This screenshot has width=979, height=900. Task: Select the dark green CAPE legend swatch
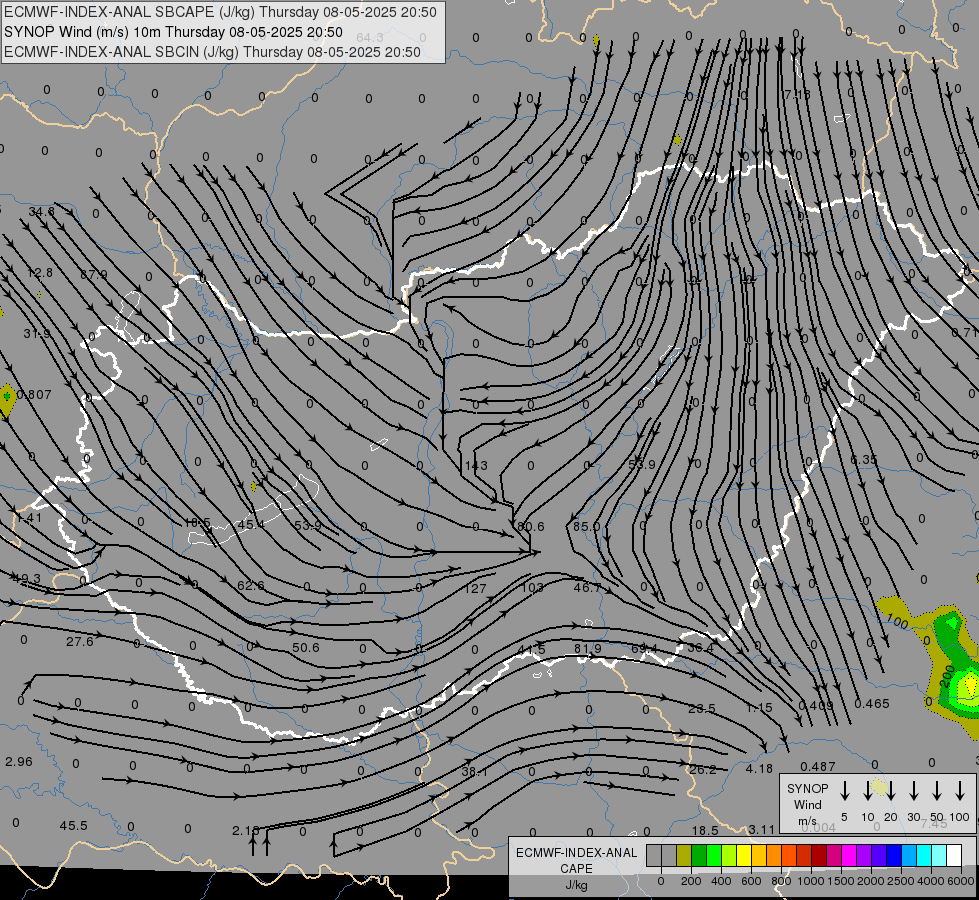click(x=699, y=856)
